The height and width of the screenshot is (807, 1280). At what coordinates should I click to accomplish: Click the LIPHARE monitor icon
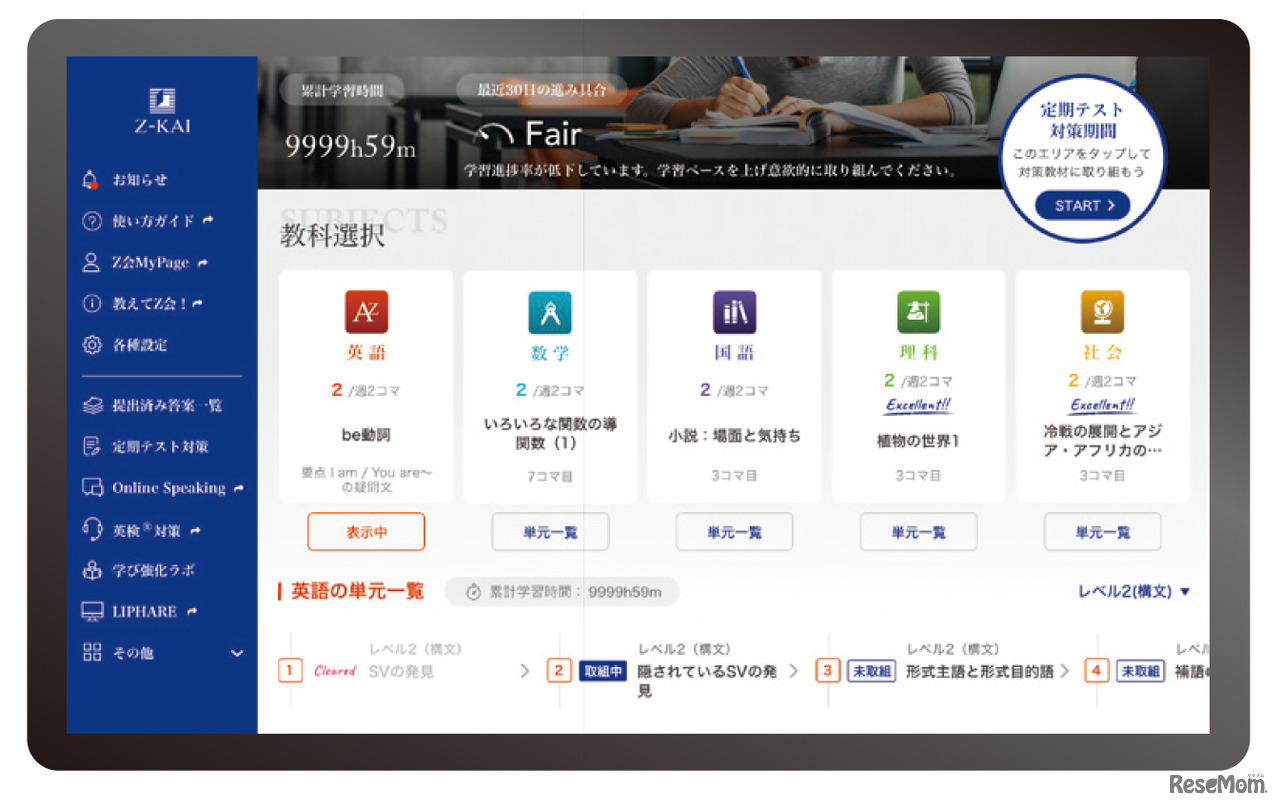click(x=92, y=611)
